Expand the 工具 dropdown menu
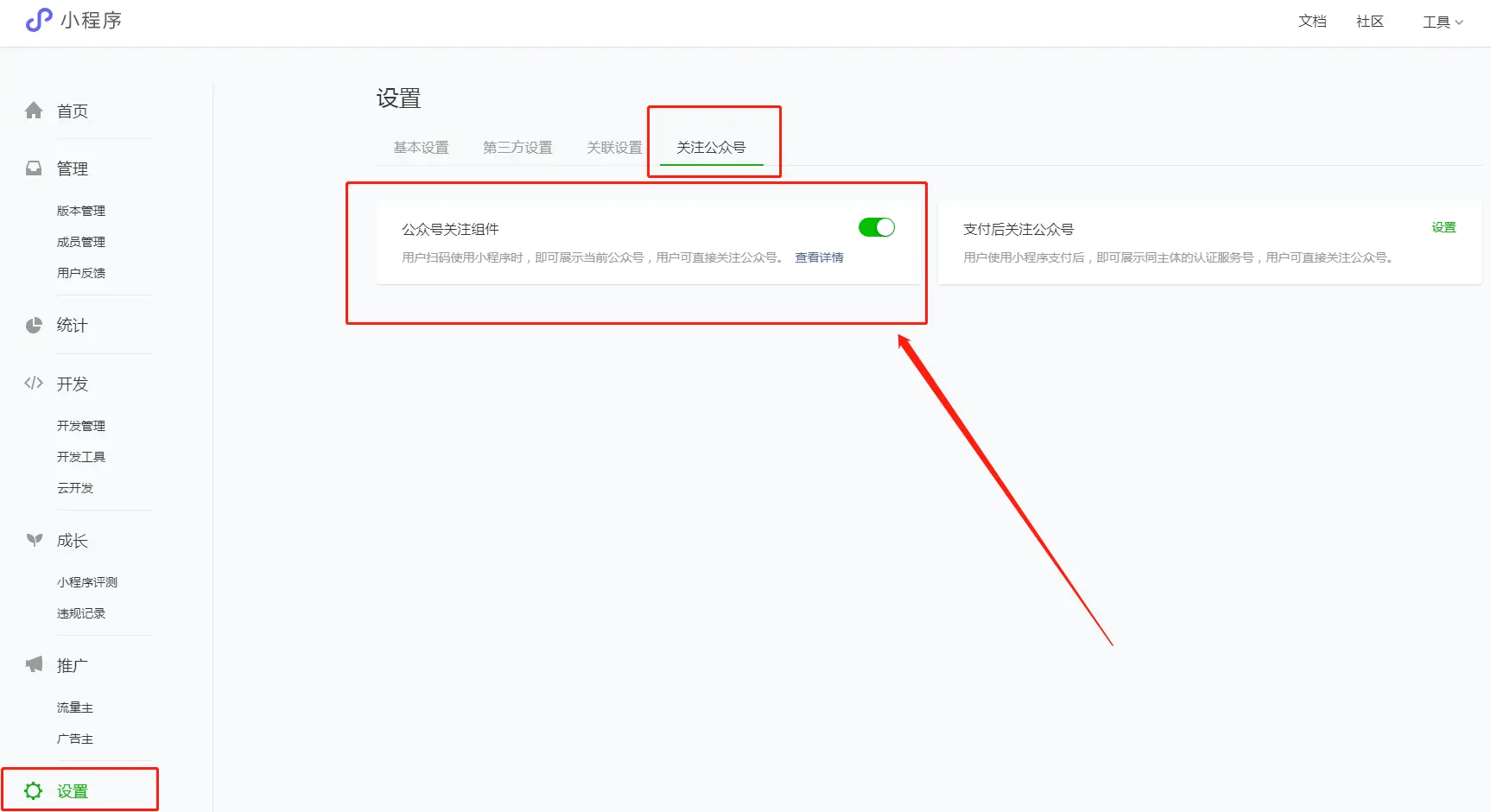 [x=1443, y=22]
